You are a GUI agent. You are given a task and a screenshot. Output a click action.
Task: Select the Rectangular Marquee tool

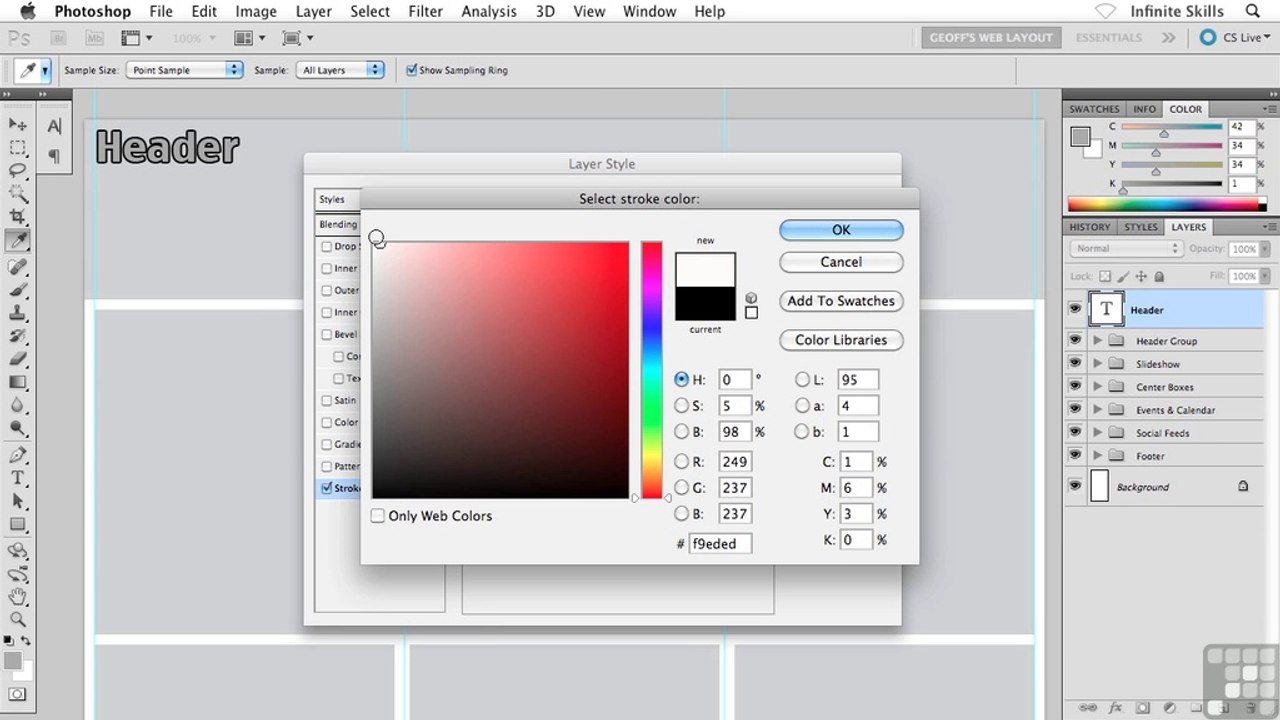pos(18,147)
